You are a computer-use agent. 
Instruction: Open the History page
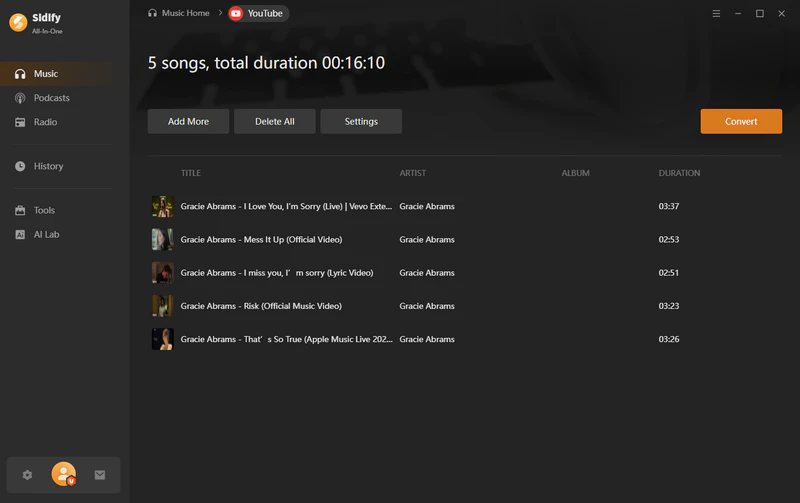pos(48,166)
